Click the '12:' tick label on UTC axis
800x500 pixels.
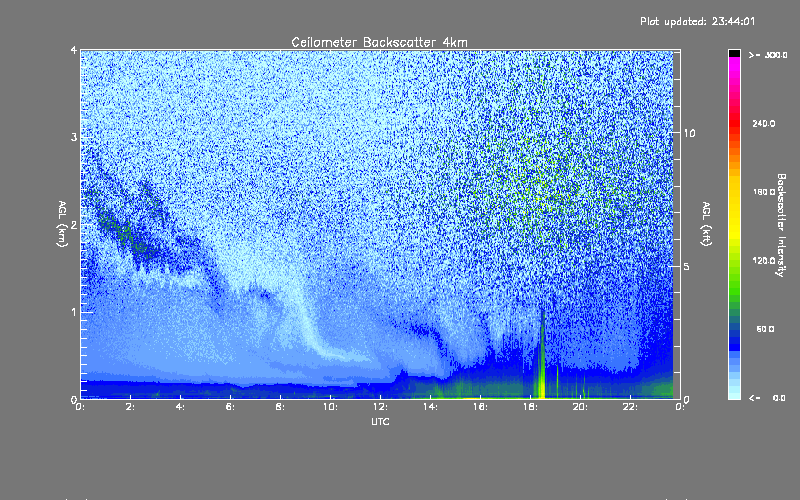(380, 407)
